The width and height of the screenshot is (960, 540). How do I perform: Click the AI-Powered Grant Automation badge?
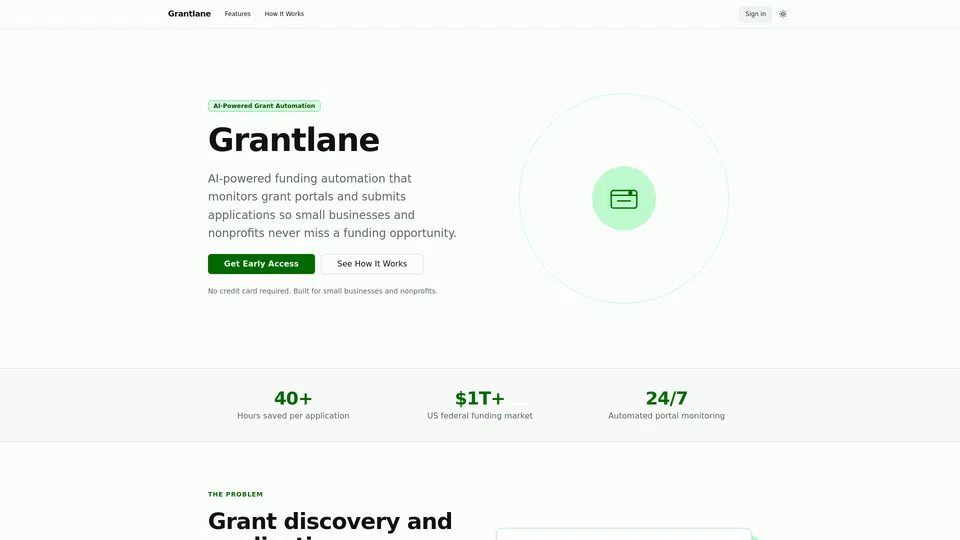pyautogui.click(x=264, y=106)
